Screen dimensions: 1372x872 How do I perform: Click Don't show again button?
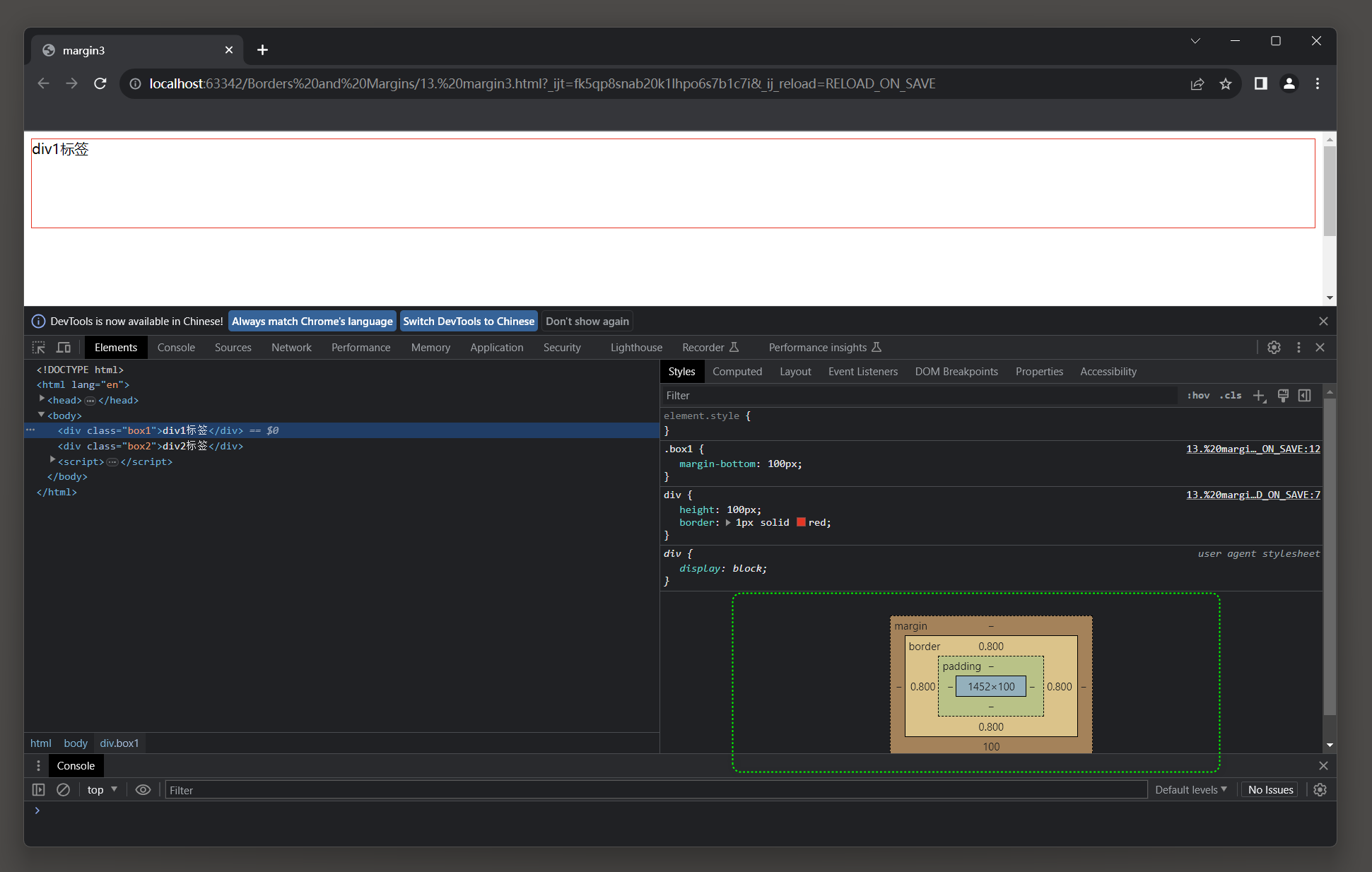587,322
